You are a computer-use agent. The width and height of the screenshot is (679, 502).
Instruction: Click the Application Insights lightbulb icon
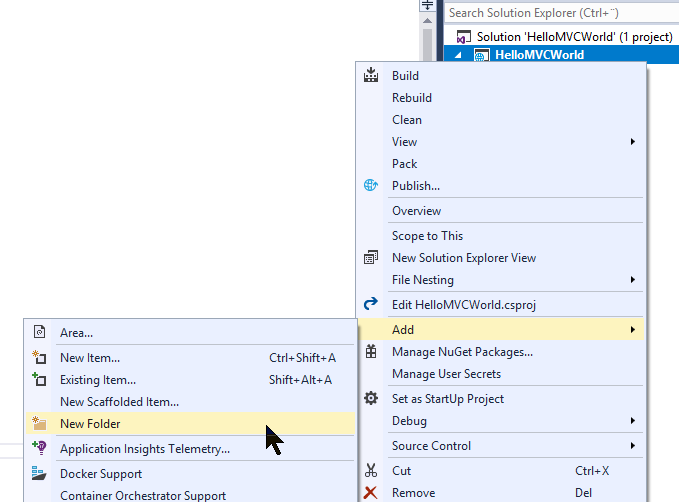[39, 448]
